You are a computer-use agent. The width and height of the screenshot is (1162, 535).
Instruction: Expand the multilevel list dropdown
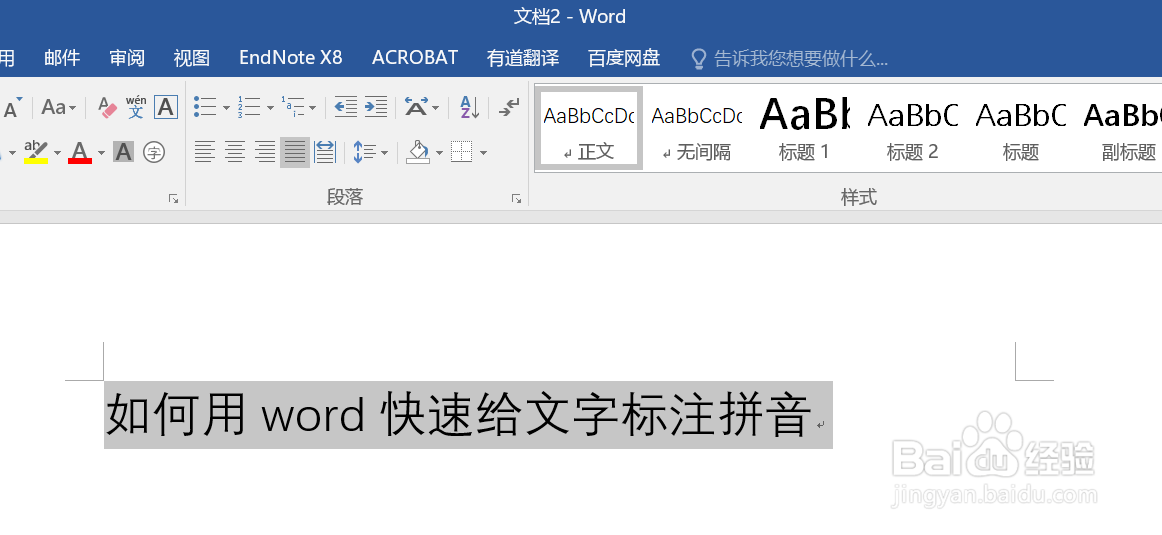[x=313, y=108]
